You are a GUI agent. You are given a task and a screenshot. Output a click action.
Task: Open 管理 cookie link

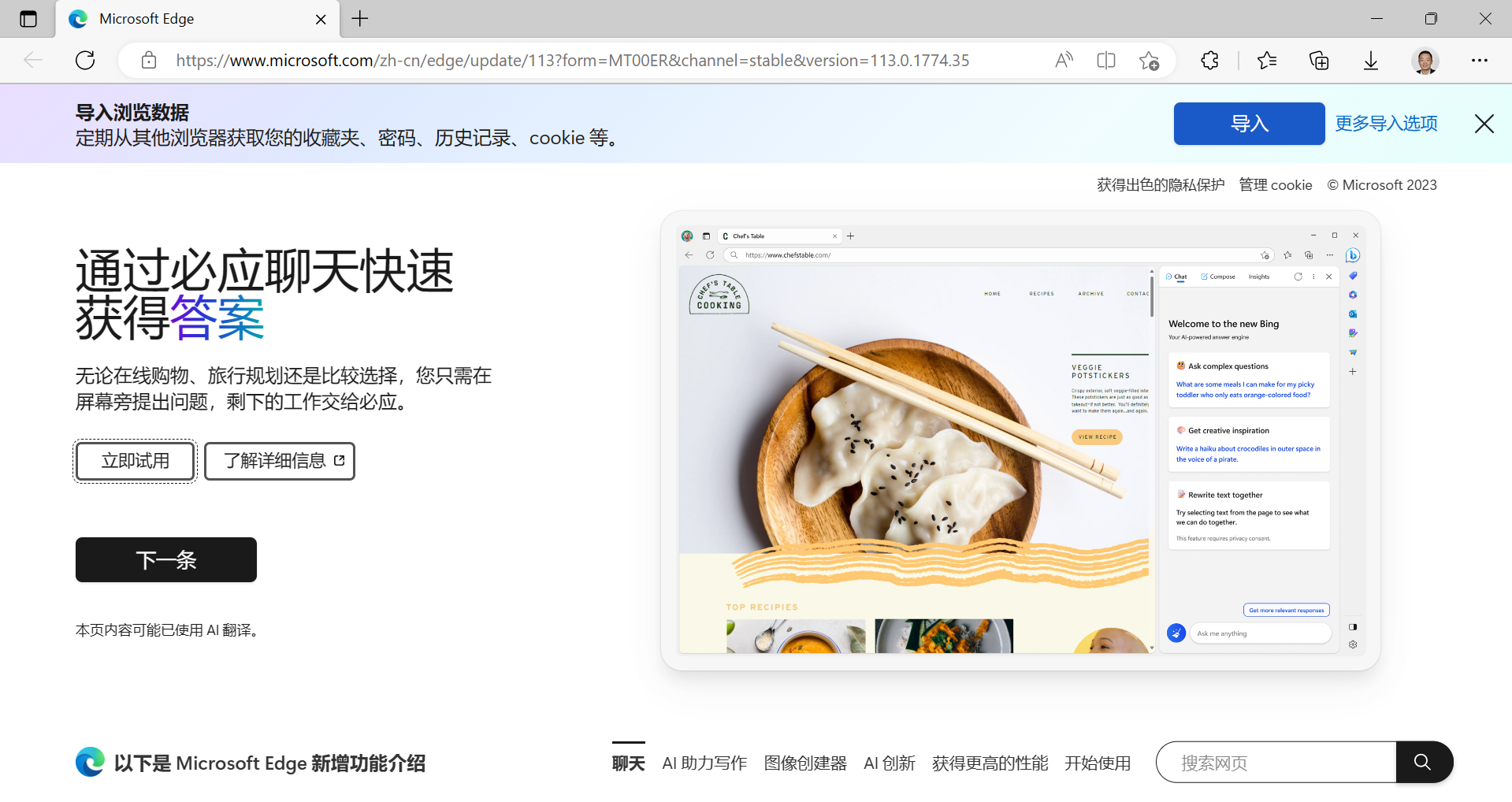(x=1276, y=185)
